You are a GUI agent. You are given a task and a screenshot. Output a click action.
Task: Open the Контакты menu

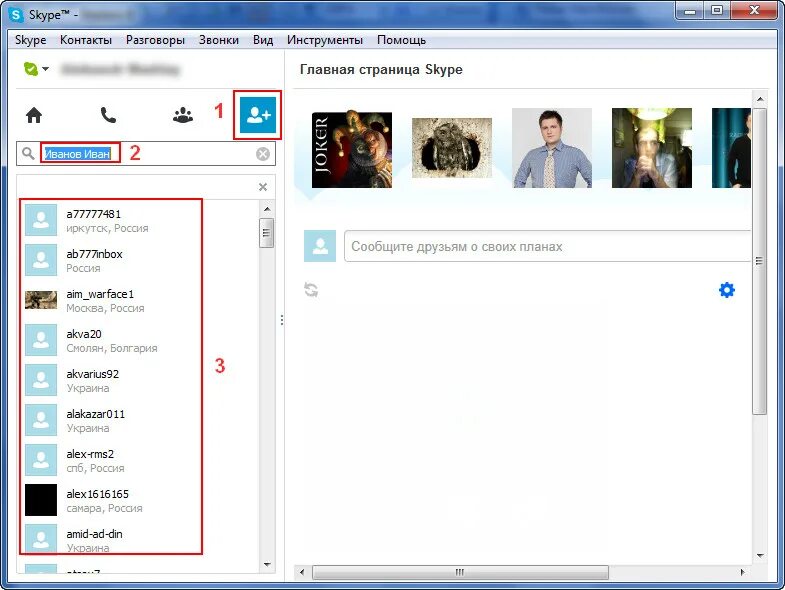(86, 40)
